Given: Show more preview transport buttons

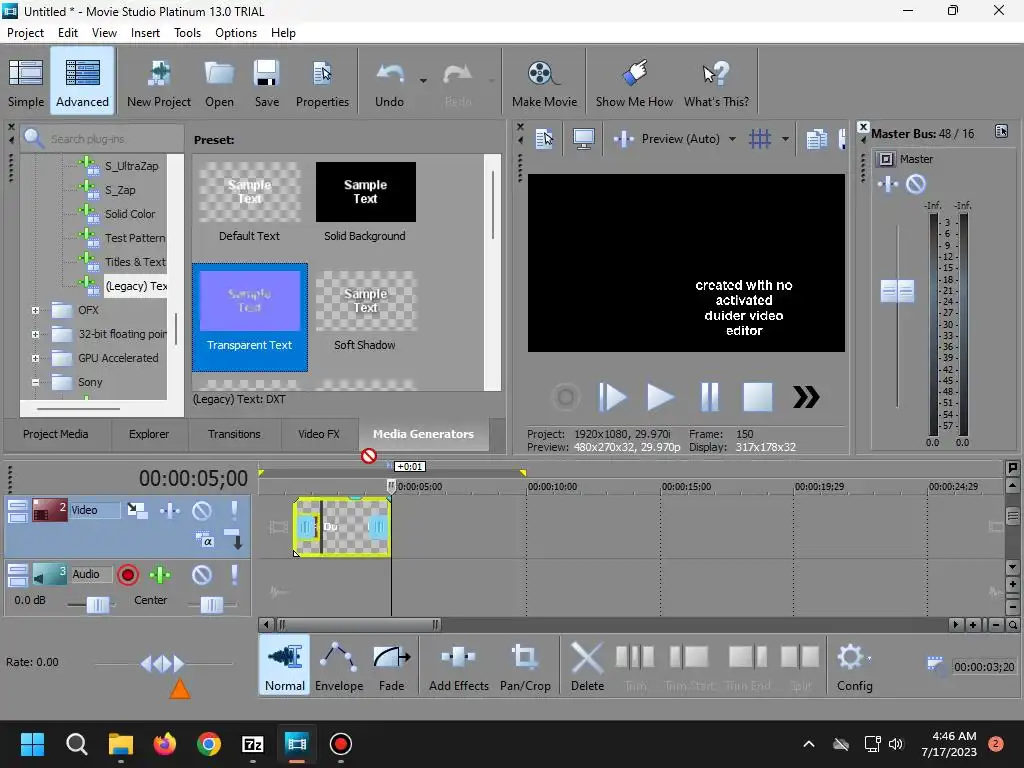Looking at the screenshot, I should point(806,397).
